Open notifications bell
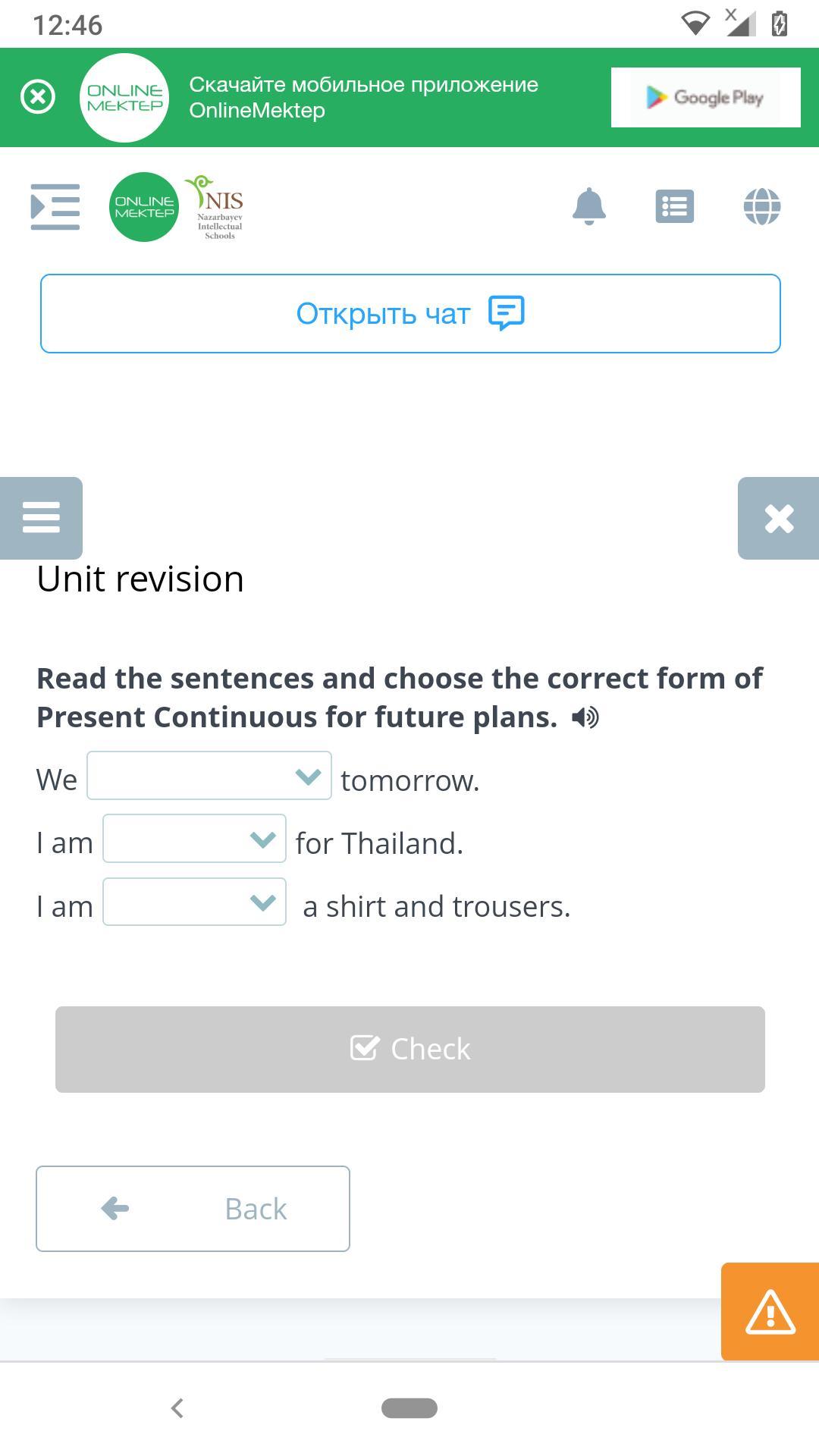Viewport: 819px width, 1456px height. [589, 206]
